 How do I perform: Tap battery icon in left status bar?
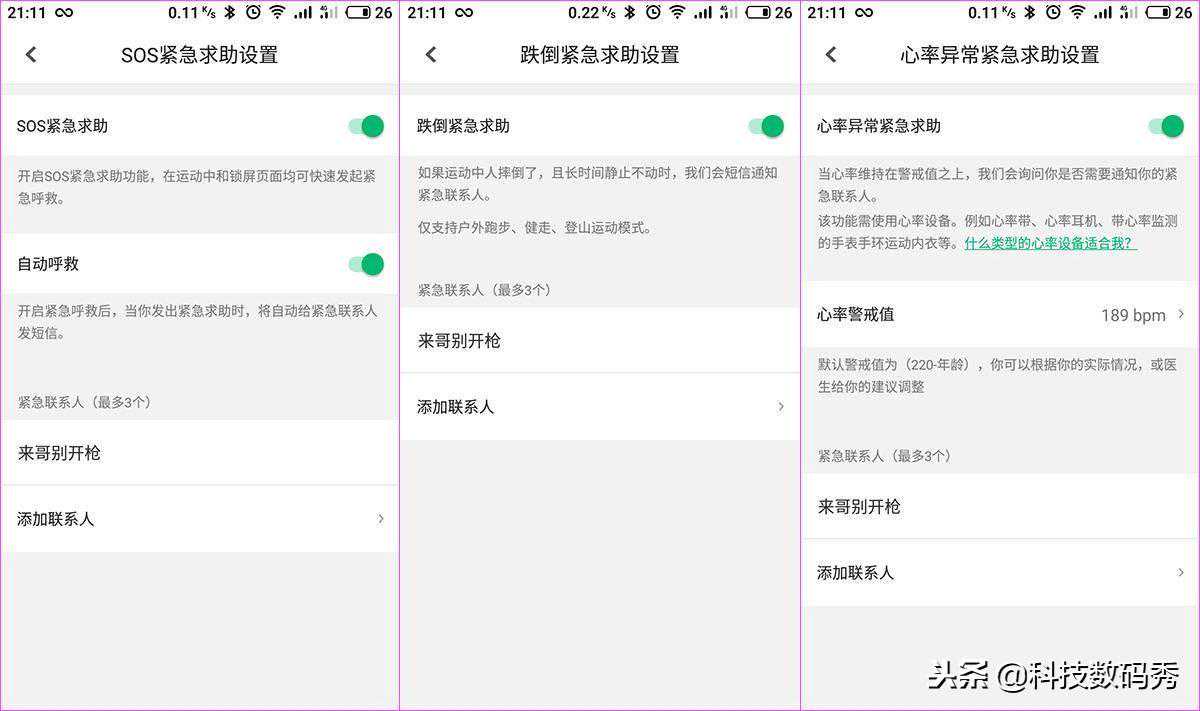pos(357,13)
